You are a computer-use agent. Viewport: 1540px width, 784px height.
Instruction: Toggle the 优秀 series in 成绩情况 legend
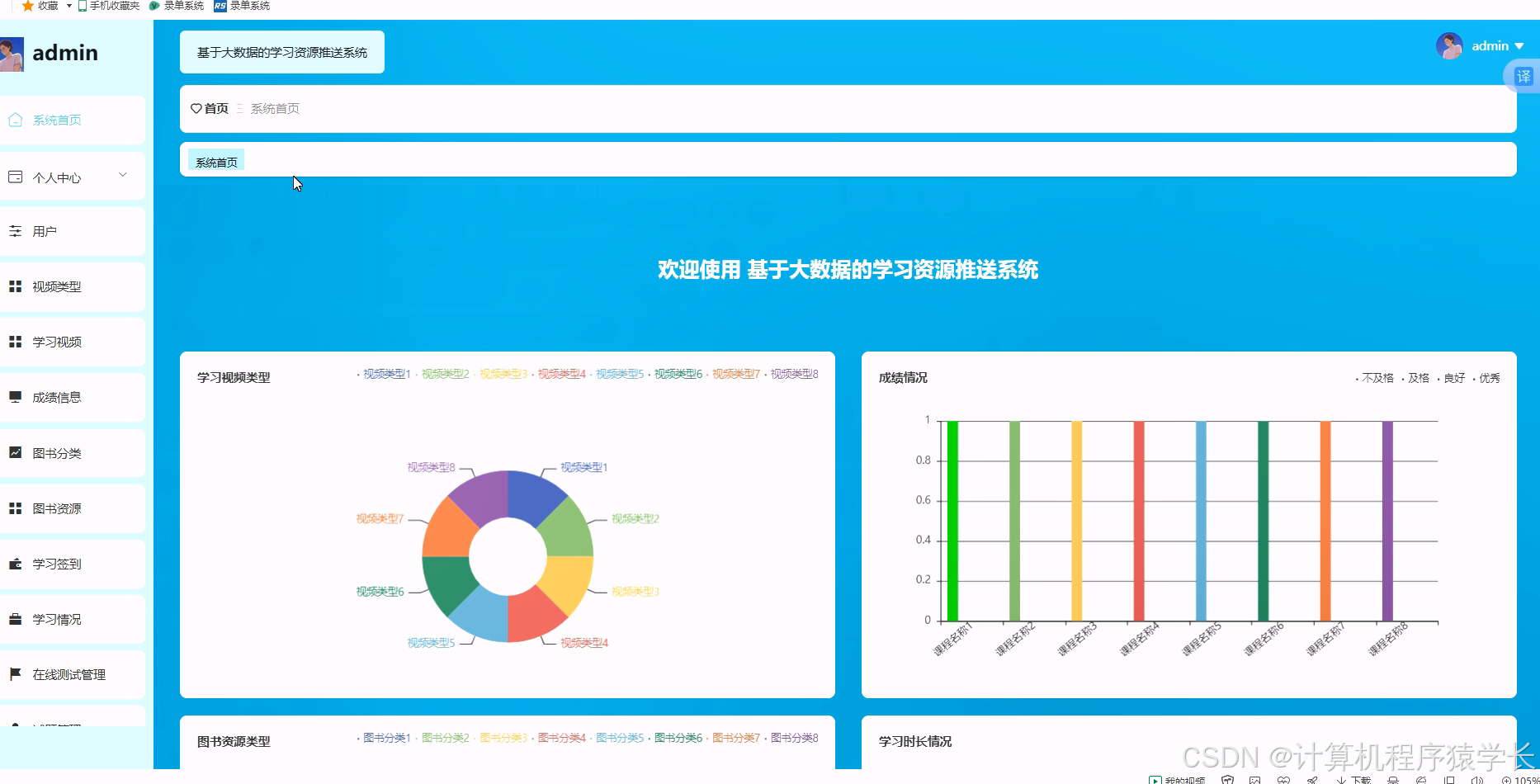pos(1486,378)
